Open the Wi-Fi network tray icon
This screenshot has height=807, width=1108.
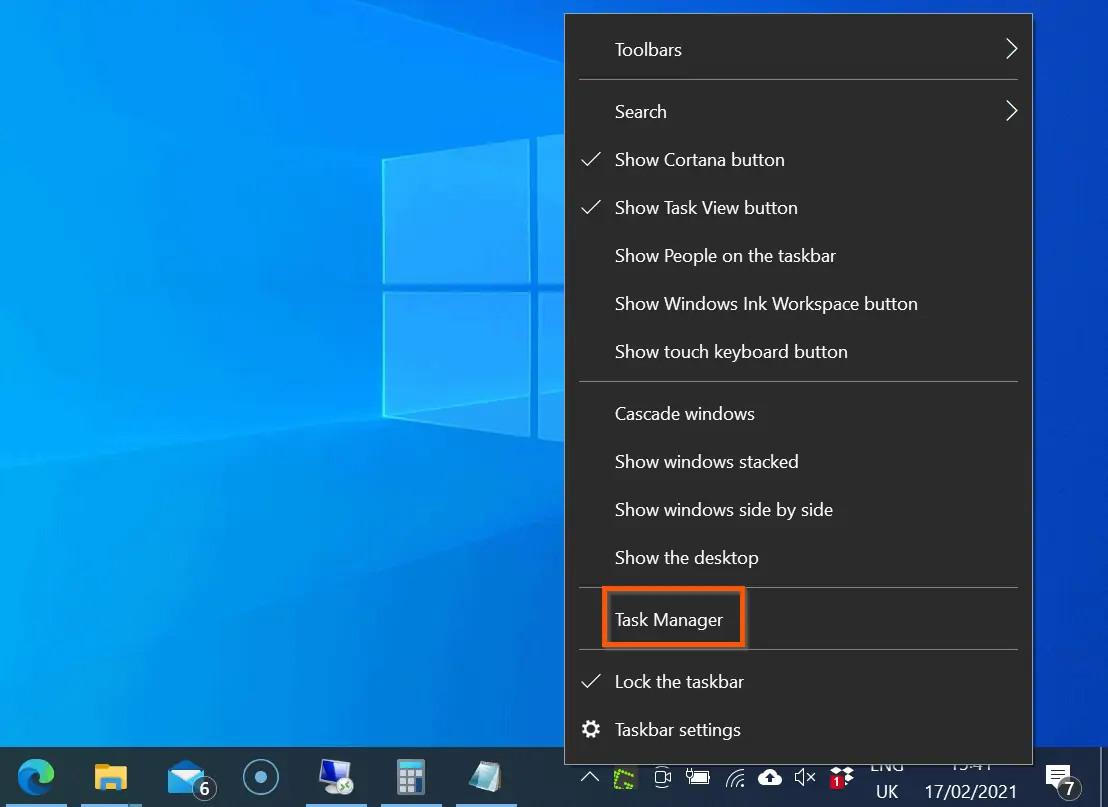pos(735,778)
